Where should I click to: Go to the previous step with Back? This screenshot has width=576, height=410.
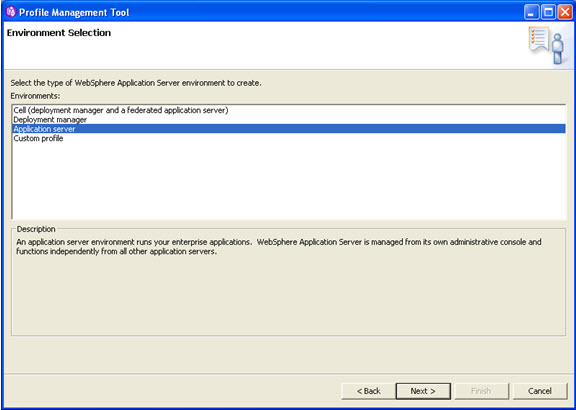click(x=368, y=391)
